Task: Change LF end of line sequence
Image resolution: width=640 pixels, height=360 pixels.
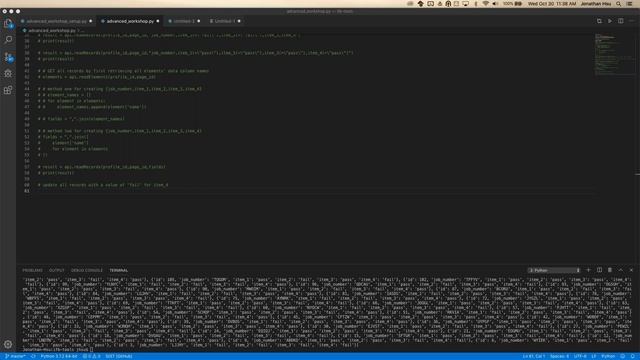Action: 594,356
